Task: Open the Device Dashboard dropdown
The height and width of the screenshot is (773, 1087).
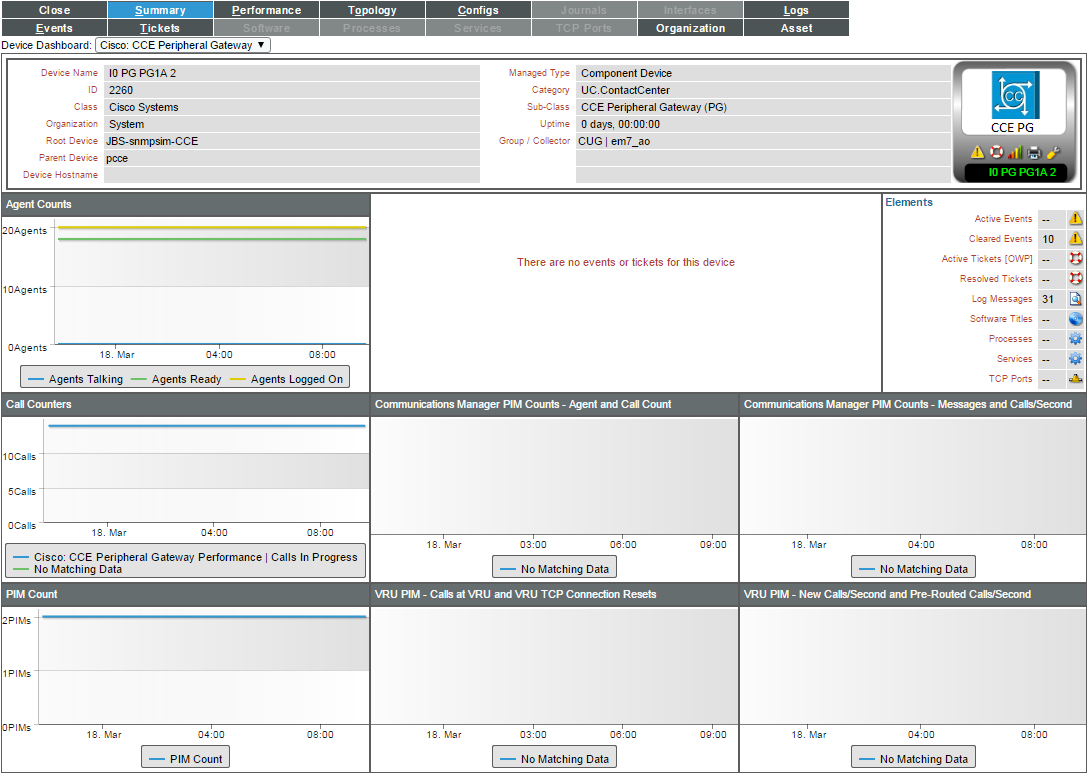Action: (182, 45)
